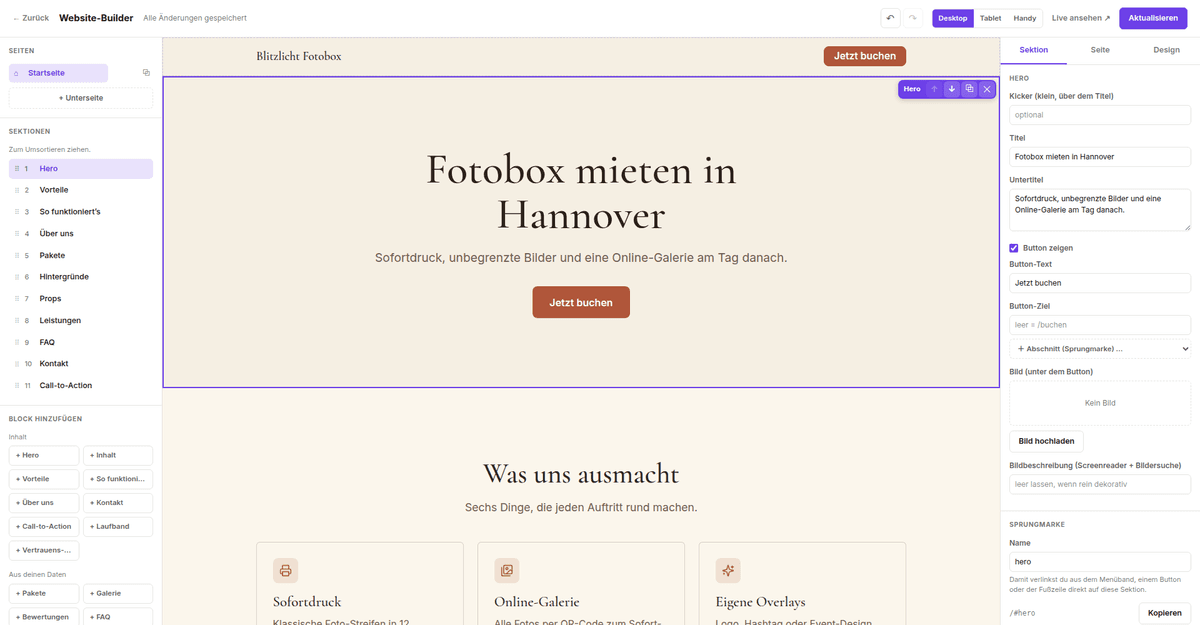Image resolution: width=1200 pixels, height=625 pixels.
Task: Click the Sofortdruck printer icon
Action: [x=286, y=571]
